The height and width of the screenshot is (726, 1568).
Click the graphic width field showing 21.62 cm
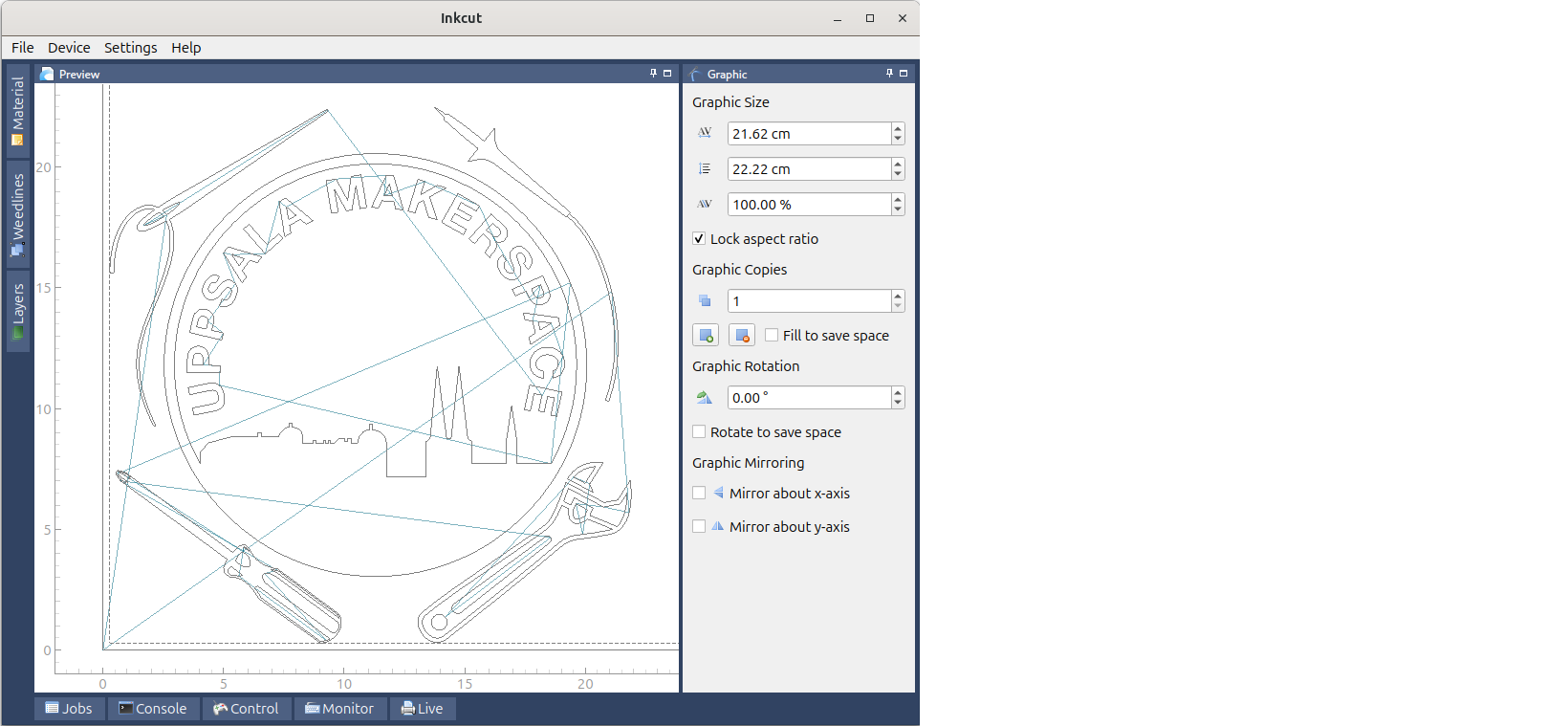(x=810, y=134)
